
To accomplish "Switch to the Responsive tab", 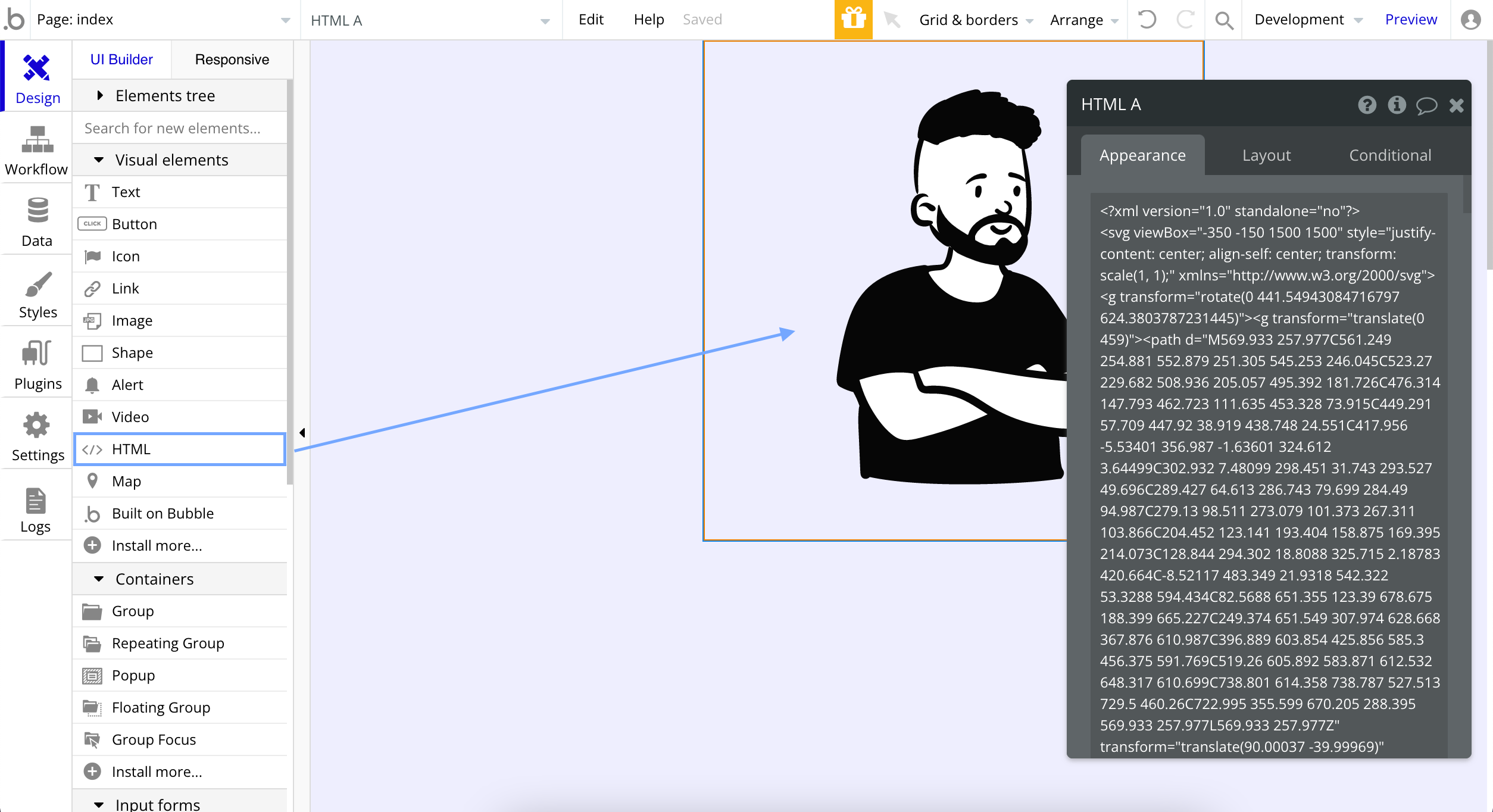I will (232, 60).
